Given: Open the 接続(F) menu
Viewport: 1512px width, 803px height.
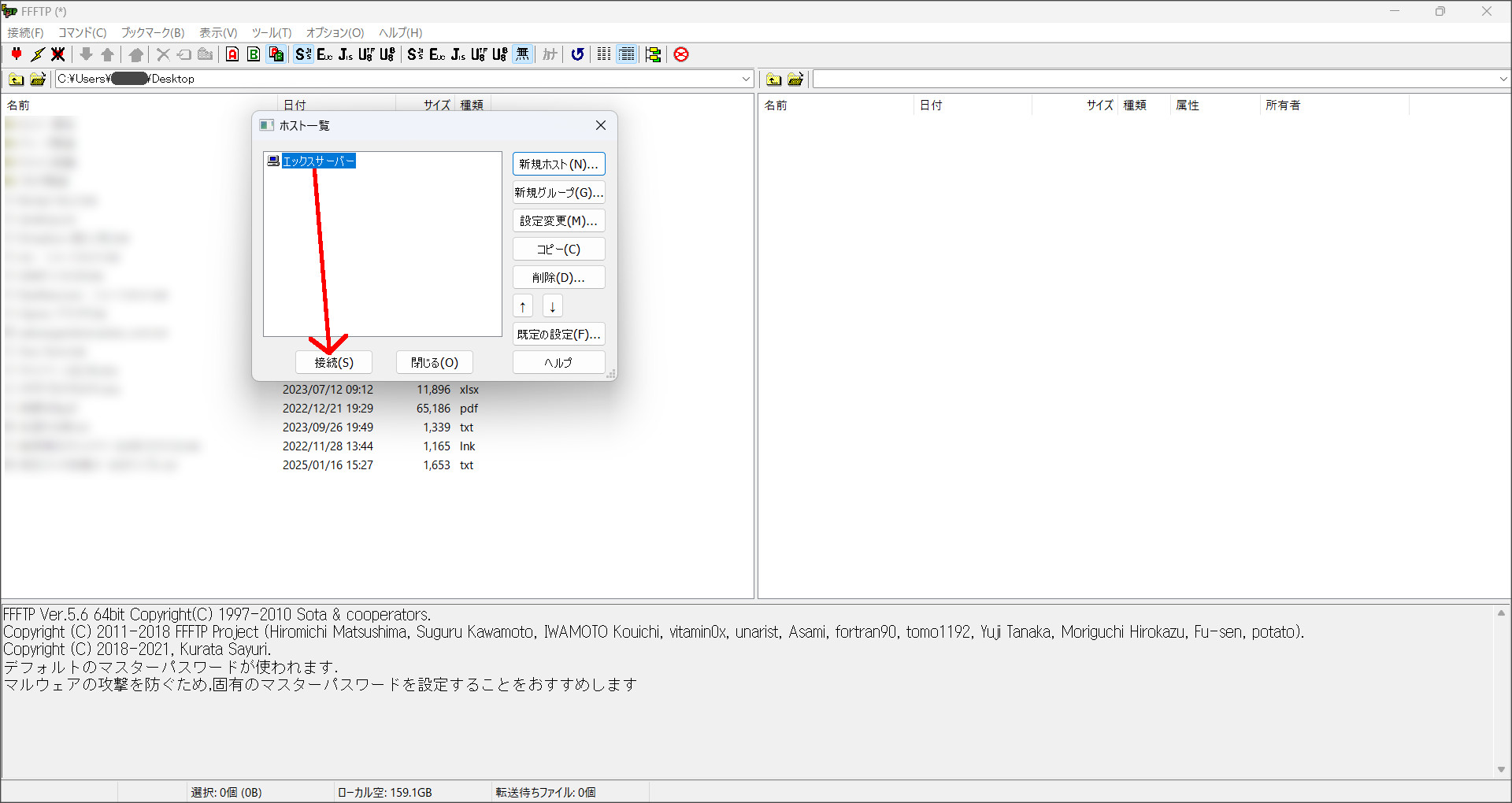Looking at the screenshot, I should 26,32.
